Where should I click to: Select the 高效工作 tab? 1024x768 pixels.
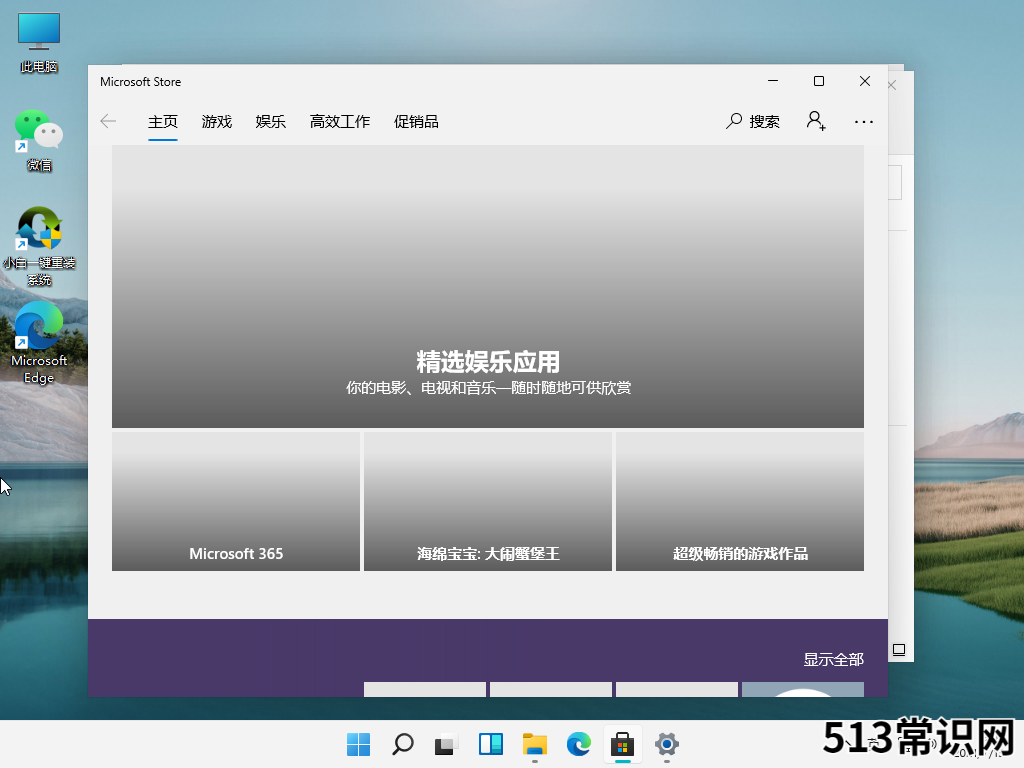(339, 121)
